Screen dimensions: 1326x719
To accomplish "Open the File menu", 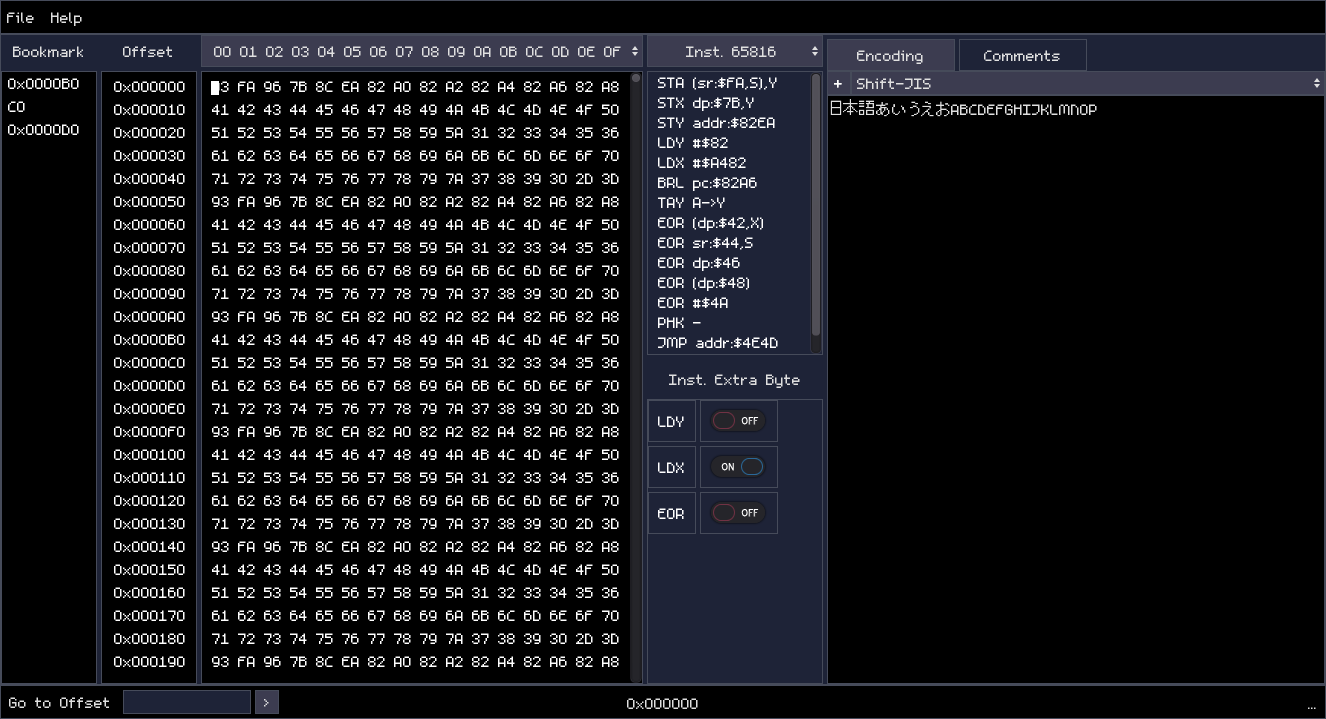I will (x=20, y=18).
